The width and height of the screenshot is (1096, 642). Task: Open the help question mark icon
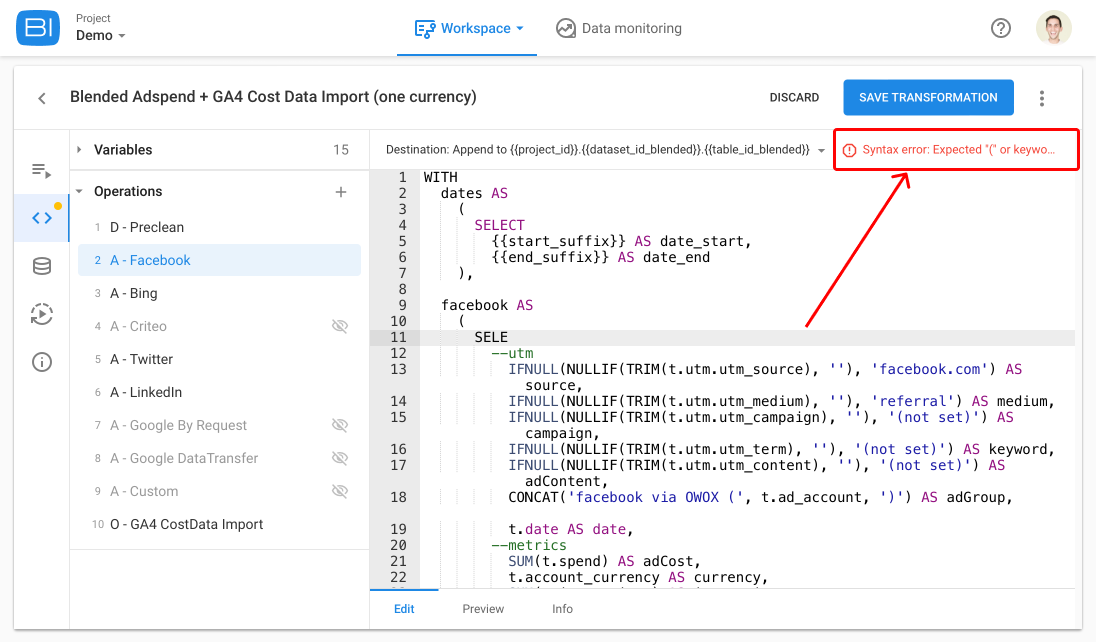pos(1000,28)
